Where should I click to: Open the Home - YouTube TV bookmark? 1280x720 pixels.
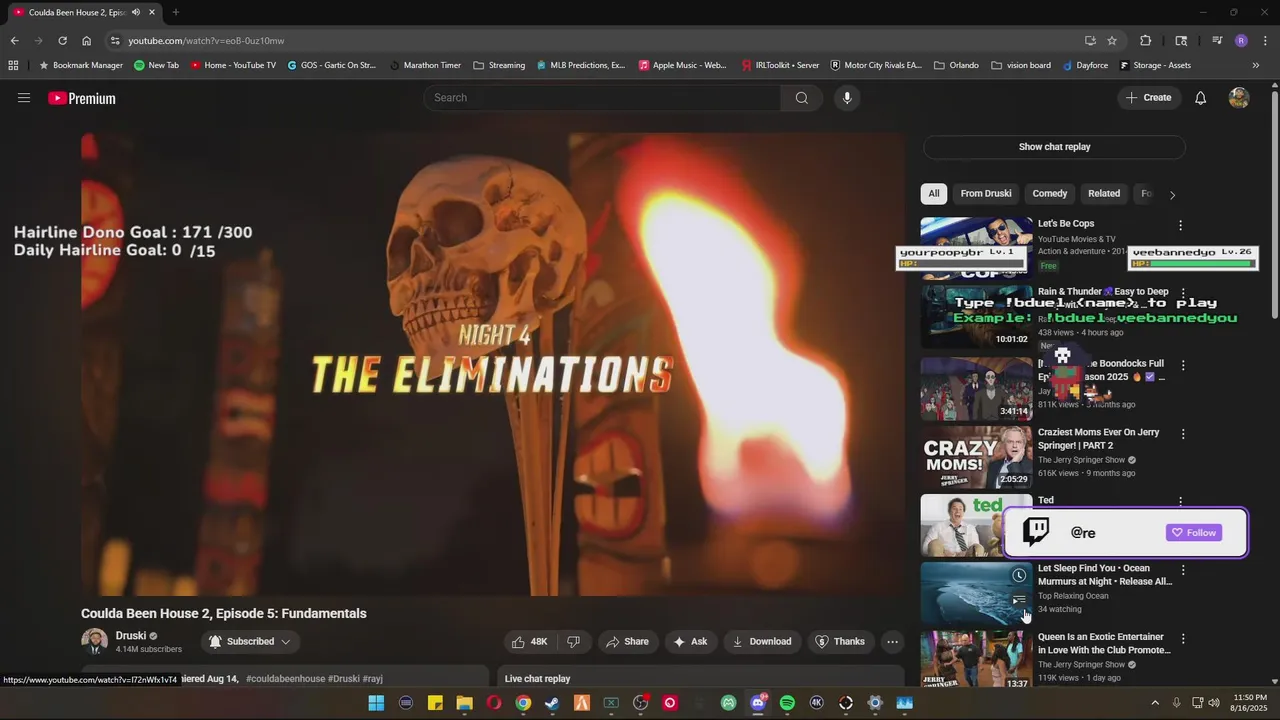[x=232, y=65]
